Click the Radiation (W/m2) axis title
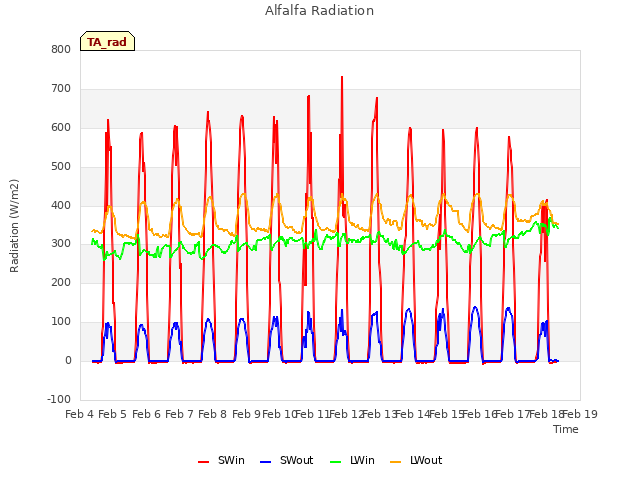The width and height of the screenshot is (640, 480). tap(14, 226)
